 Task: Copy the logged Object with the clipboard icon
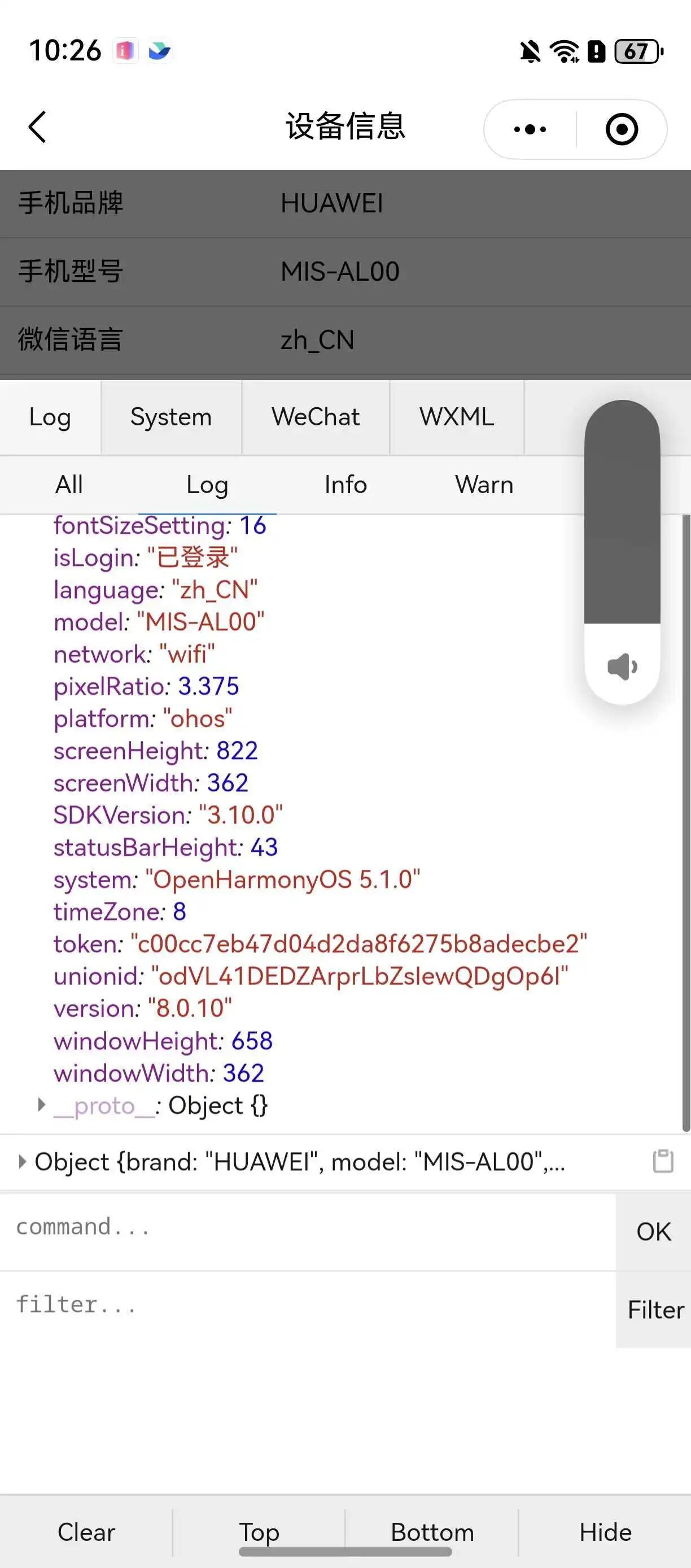point(663,1161)
